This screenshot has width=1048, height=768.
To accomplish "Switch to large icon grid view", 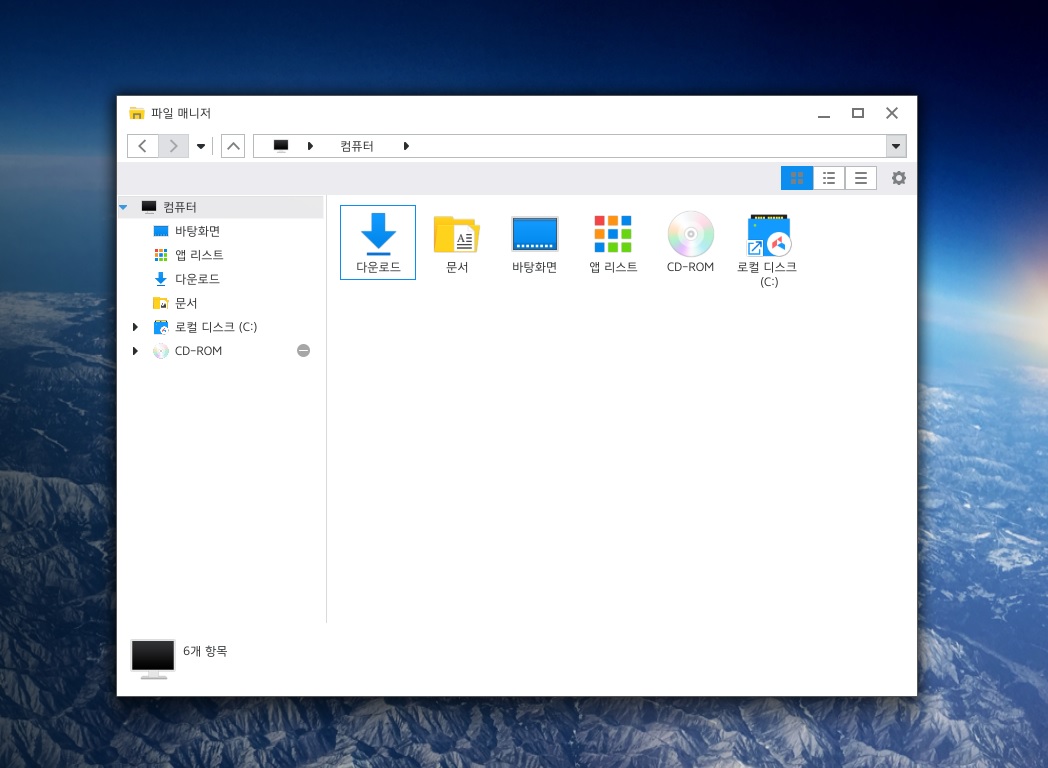I will coord(797,178).
